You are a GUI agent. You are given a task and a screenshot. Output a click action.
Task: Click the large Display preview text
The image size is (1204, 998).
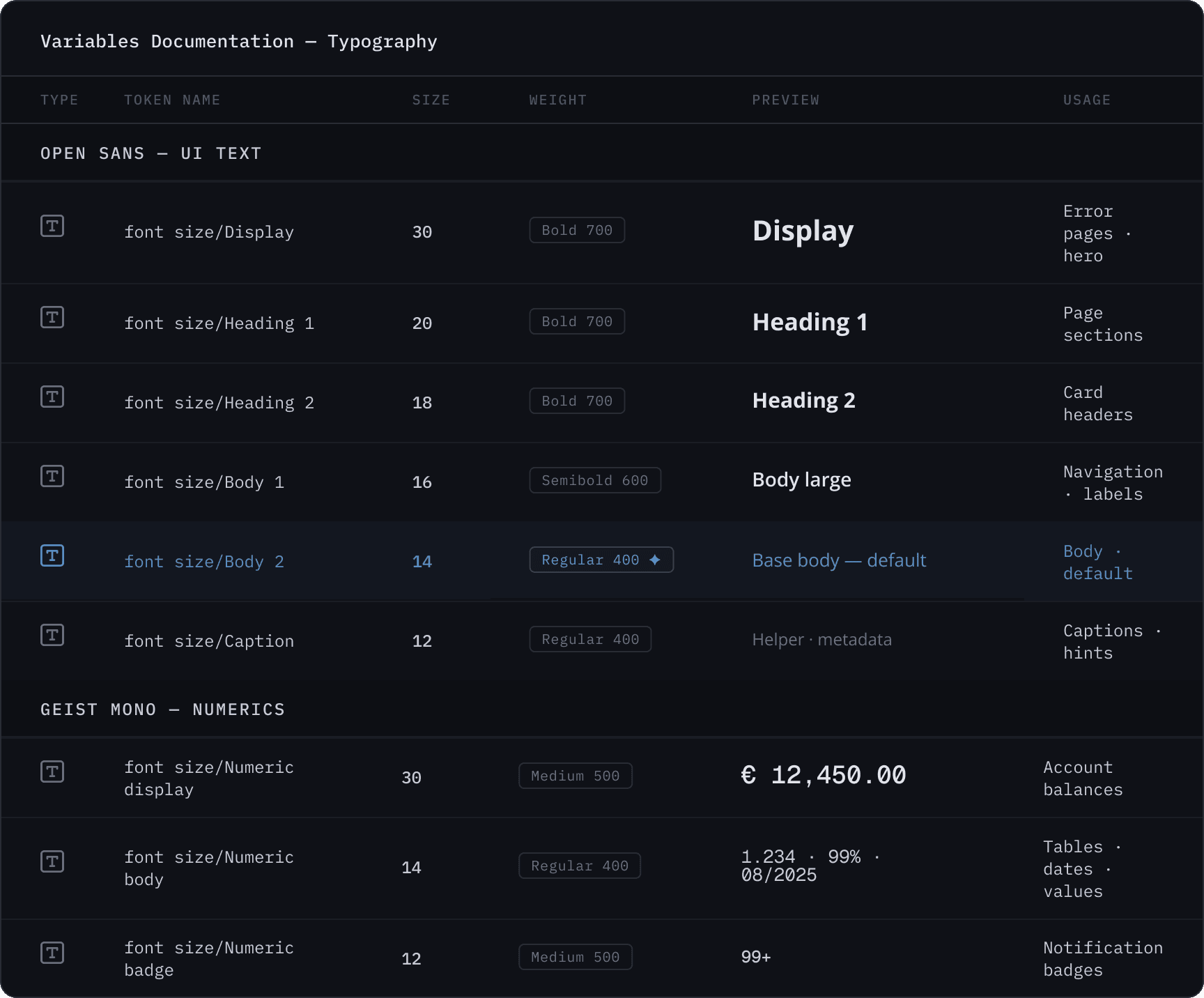tap(803, 231)
